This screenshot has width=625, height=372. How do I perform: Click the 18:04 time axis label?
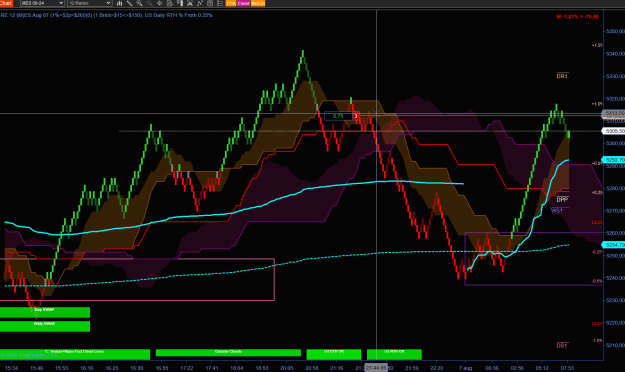(x=236, y=368)
